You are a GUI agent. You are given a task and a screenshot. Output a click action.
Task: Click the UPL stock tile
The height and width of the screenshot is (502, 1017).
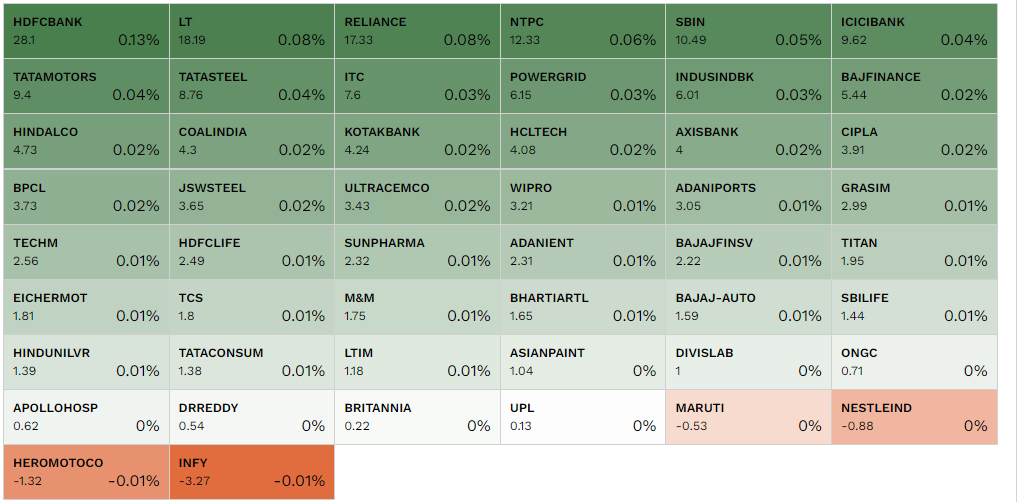tap(583, 417)
